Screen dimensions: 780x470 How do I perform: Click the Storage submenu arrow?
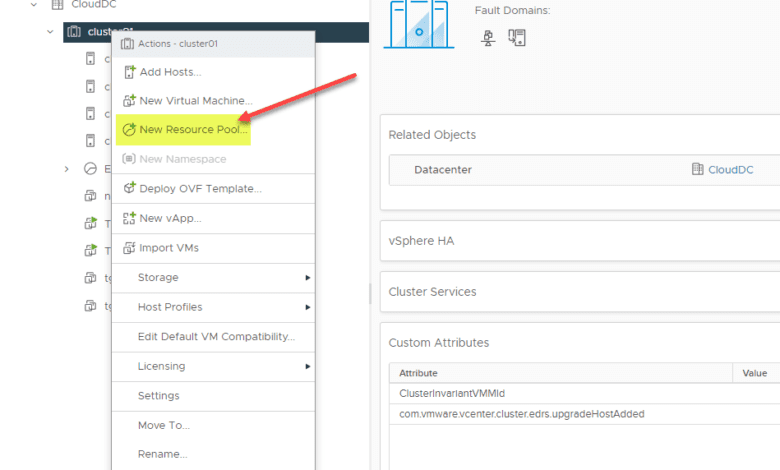(307, 278)
